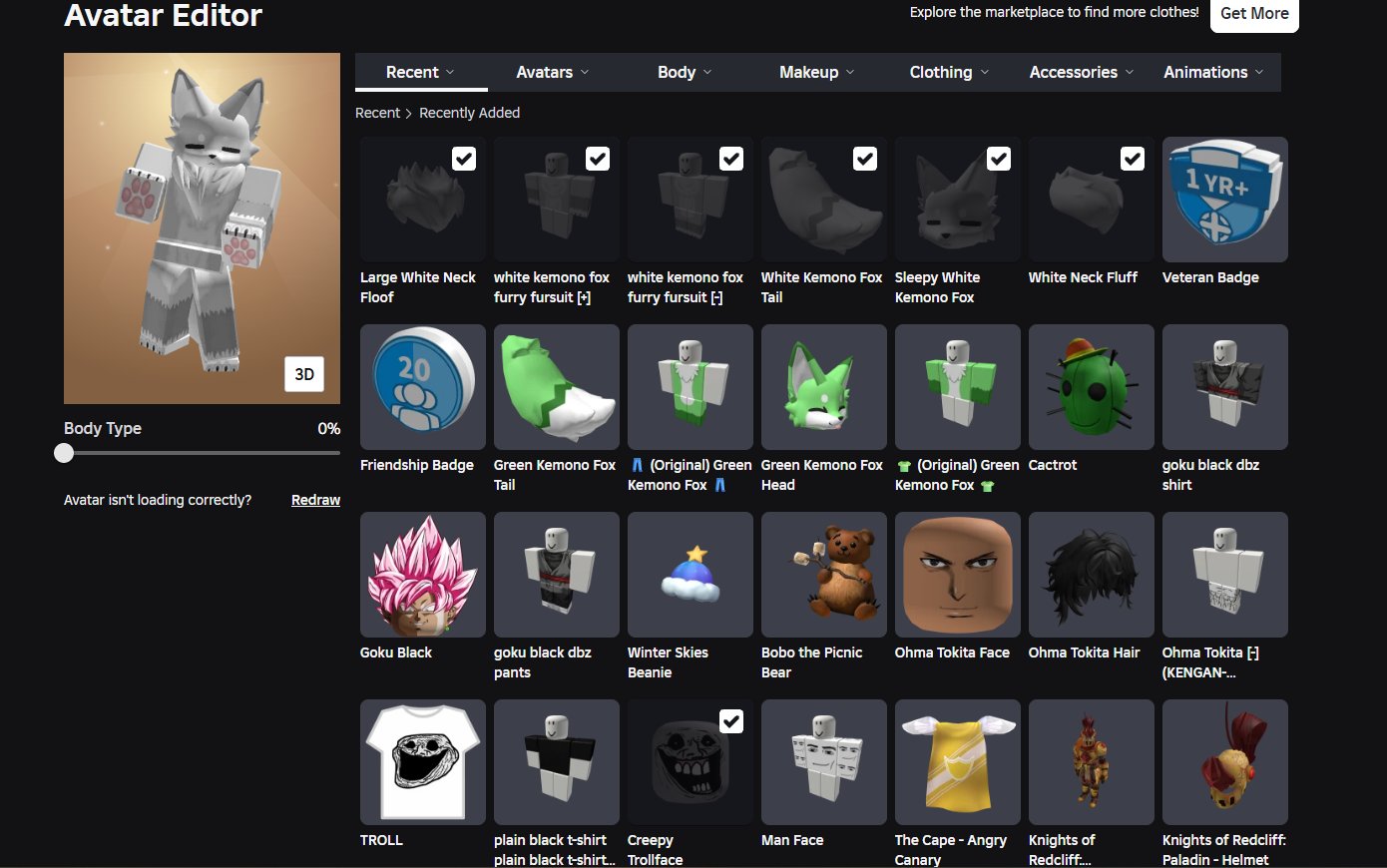This screenshot has height=868, width=1387.
Task: Select the Veteran Badge item icon
Action: pos(1224,200)
